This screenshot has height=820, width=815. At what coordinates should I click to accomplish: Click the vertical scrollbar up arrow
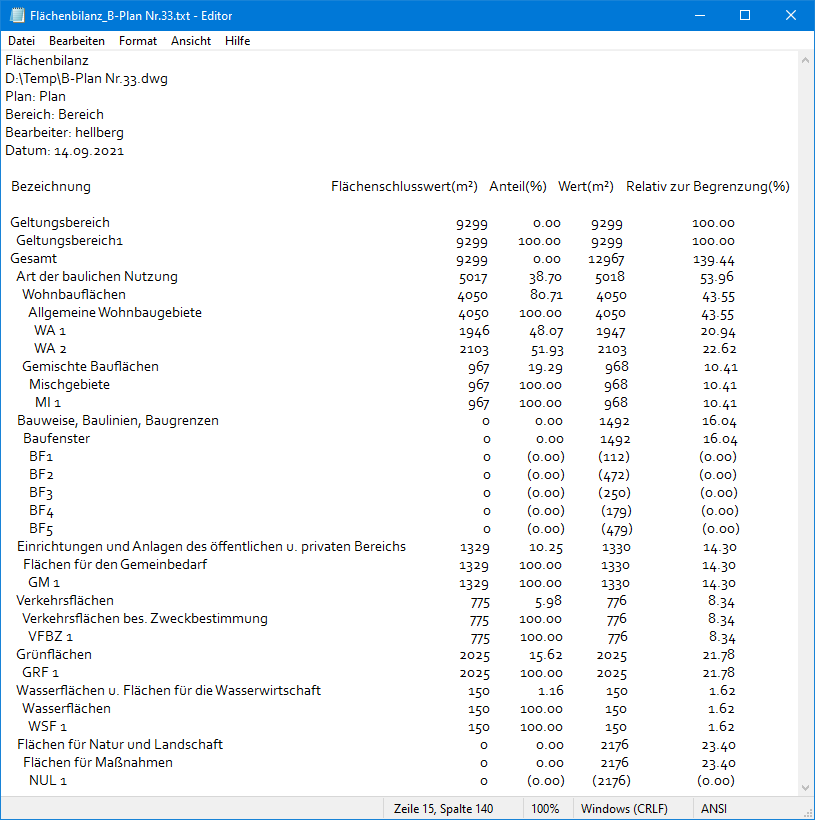click(x=806, y=60)
